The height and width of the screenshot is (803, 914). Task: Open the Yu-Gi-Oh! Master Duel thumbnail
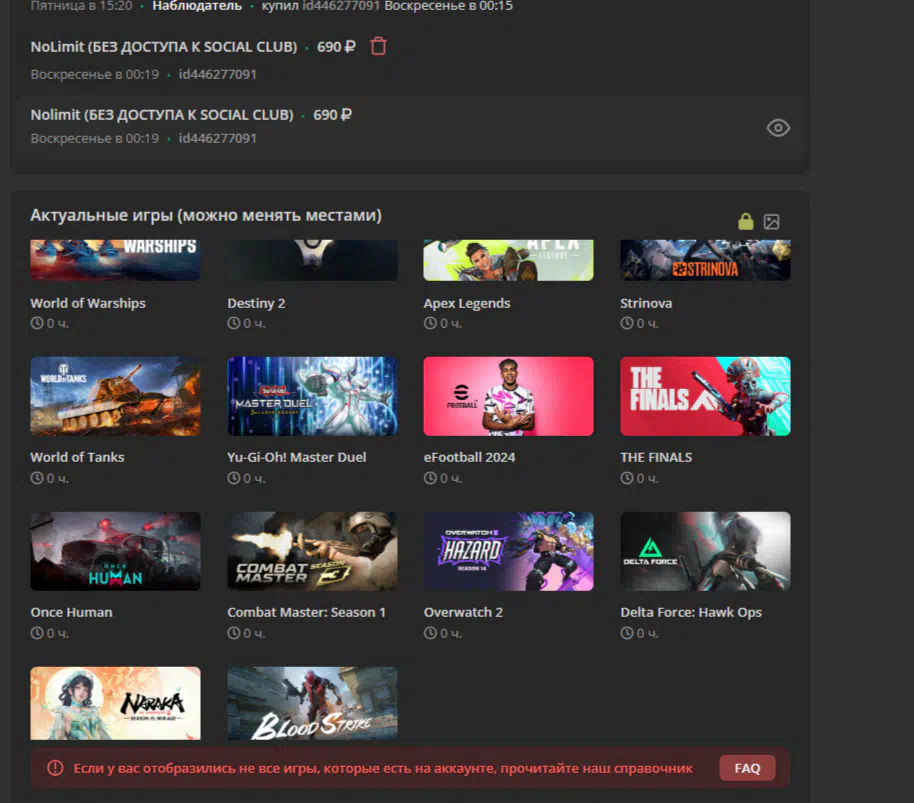point(312,396)
